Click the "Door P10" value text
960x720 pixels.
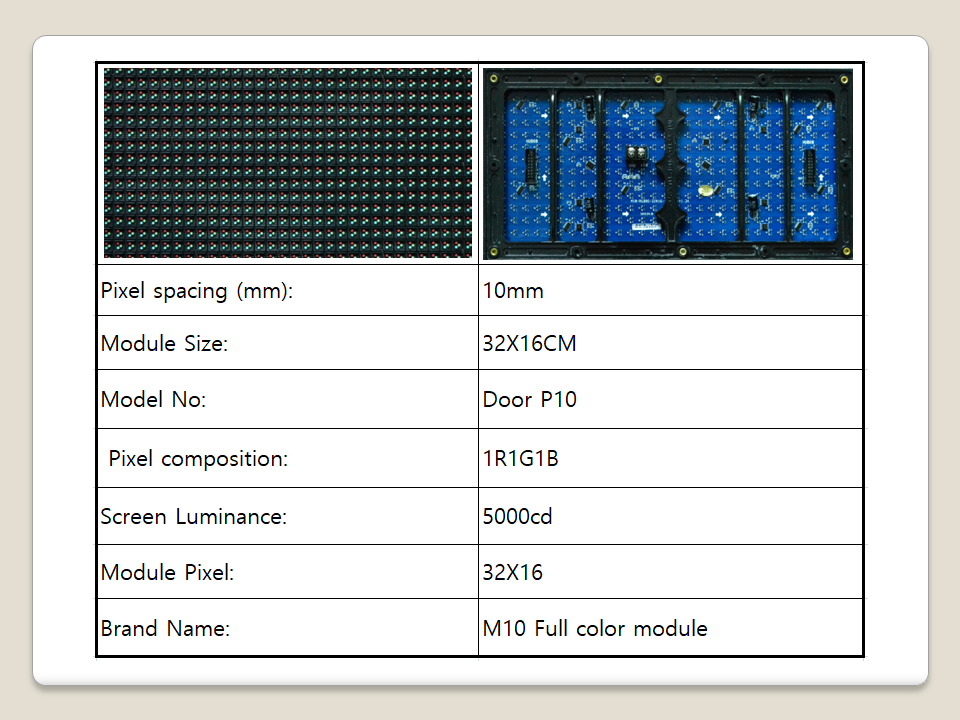[x=529, y=400]
